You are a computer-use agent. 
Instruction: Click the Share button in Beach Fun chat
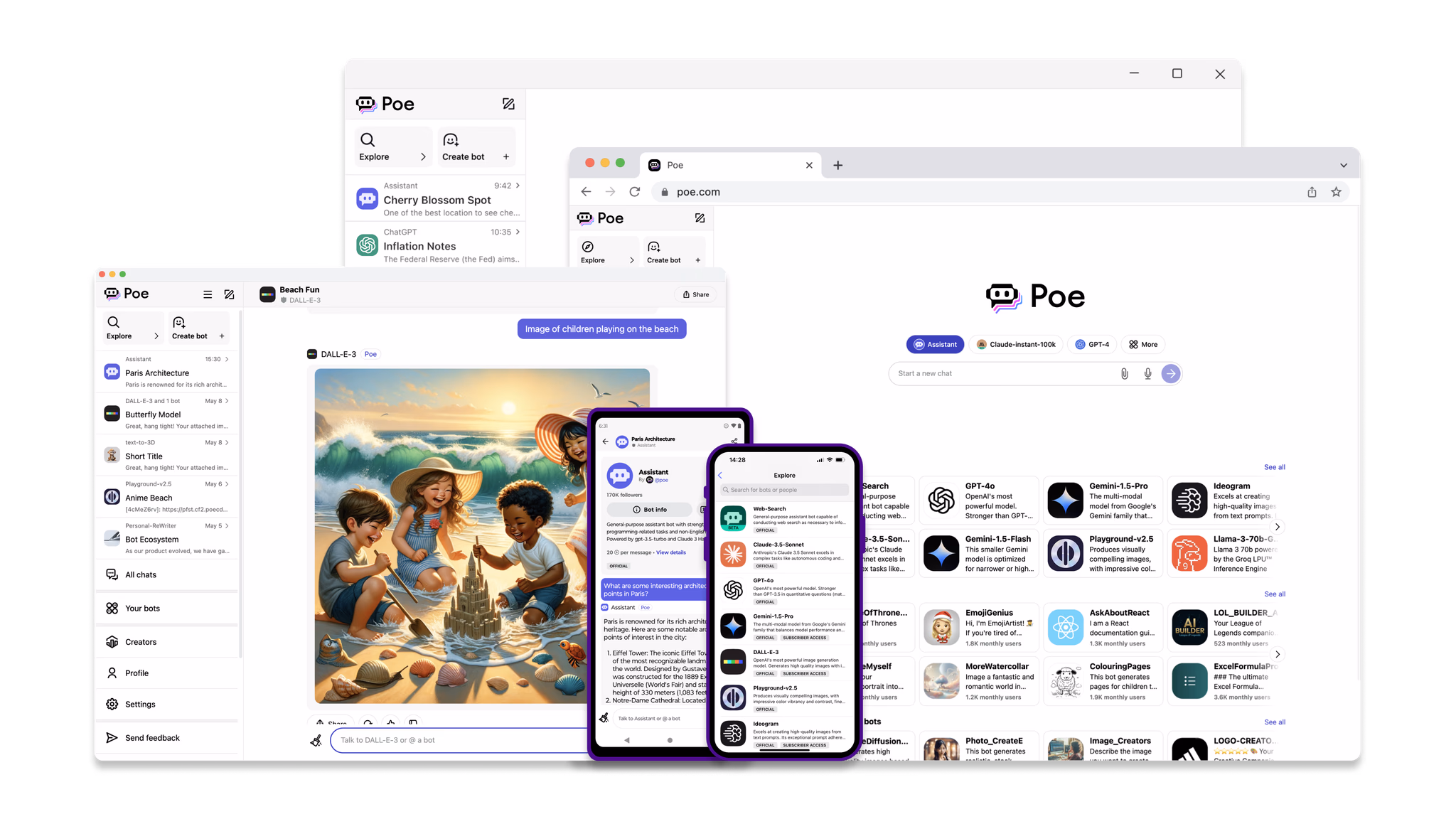(x=695, y=294)
